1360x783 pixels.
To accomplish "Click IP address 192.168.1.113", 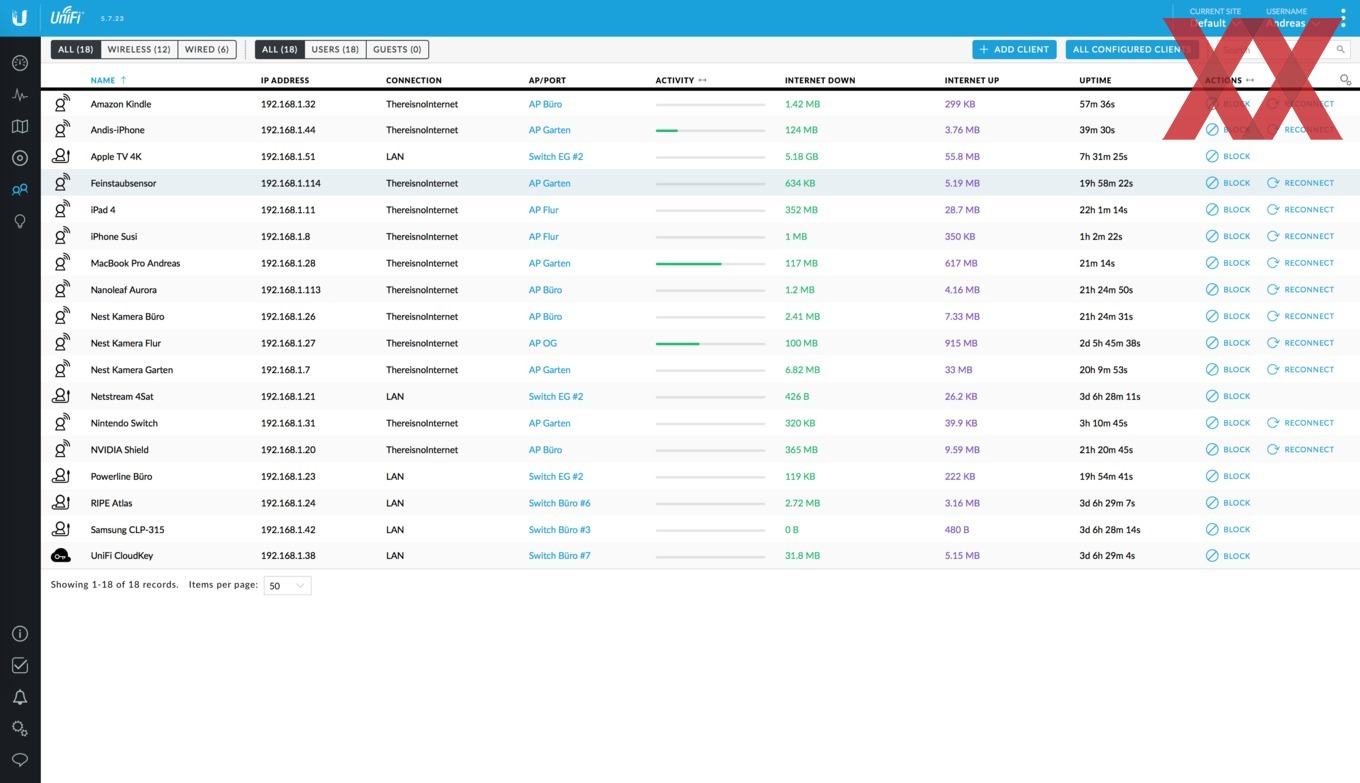I will [x=290, y=290].
